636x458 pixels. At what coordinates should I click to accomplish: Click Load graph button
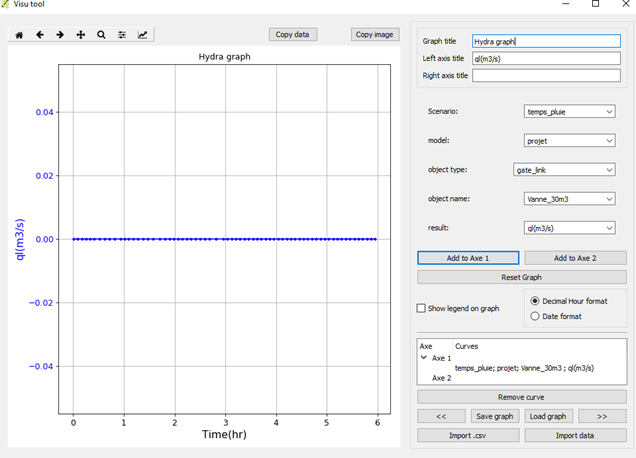pyautogui.click(x=548, y=416)
